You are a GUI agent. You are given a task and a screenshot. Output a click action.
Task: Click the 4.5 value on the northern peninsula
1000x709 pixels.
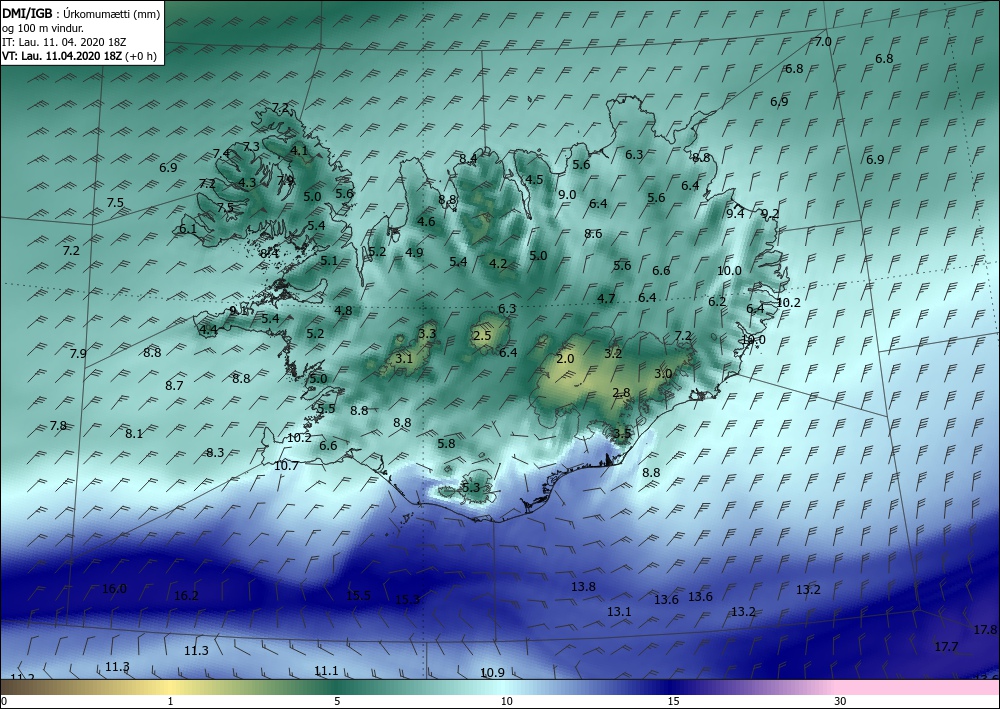tap(534, 179)
